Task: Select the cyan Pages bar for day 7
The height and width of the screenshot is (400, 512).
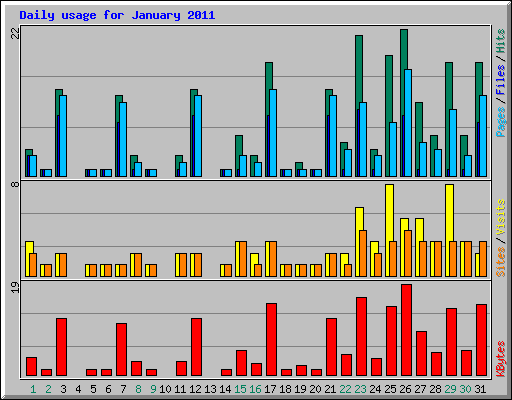Action: pyautogui.click(x=123, y=139)
